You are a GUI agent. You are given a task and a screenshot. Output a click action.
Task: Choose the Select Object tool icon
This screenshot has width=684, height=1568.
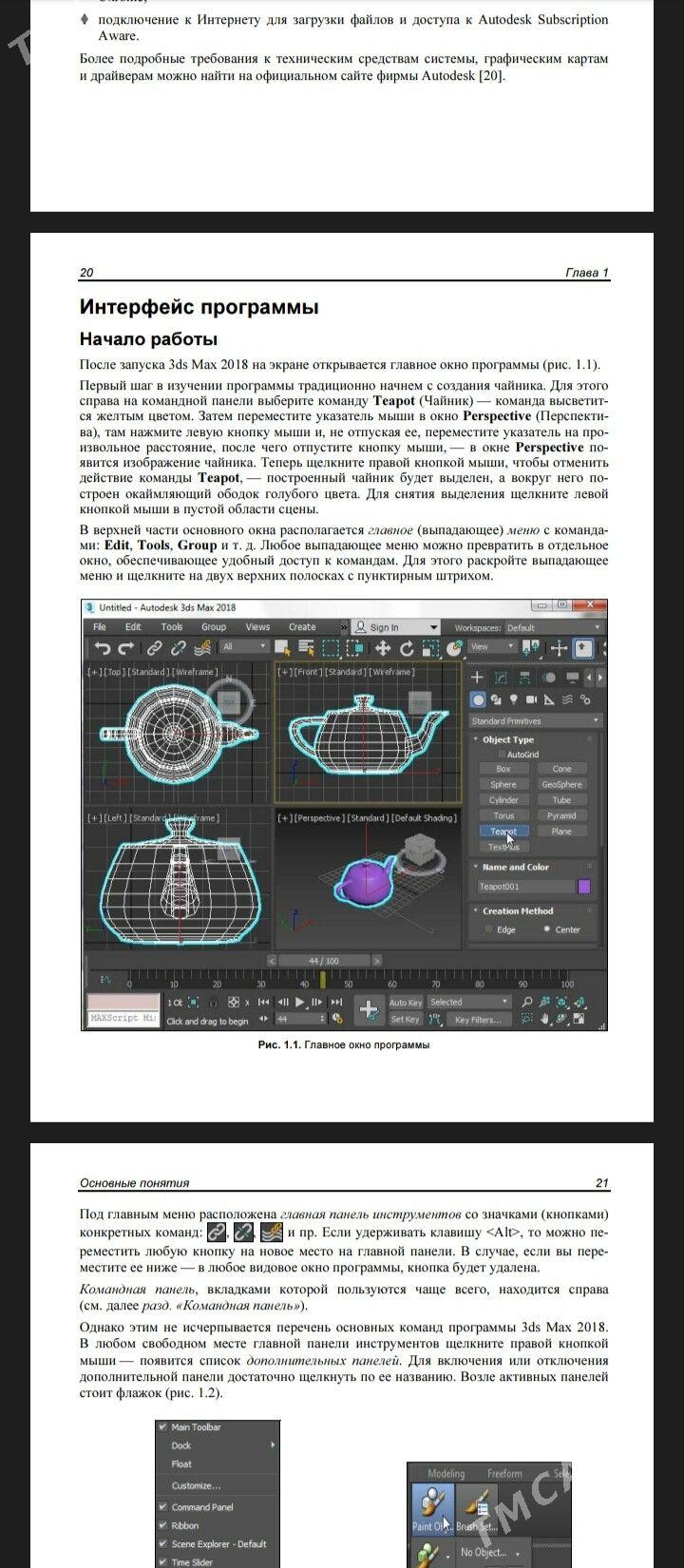[x=282, y=648]
